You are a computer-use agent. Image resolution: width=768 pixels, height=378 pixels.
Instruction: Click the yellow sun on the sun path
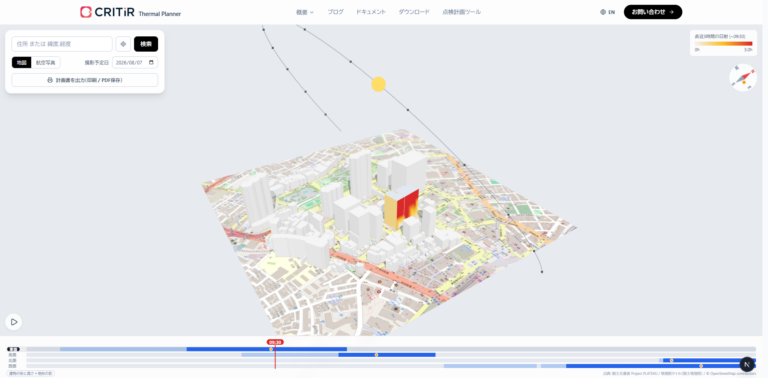point(378,84)
